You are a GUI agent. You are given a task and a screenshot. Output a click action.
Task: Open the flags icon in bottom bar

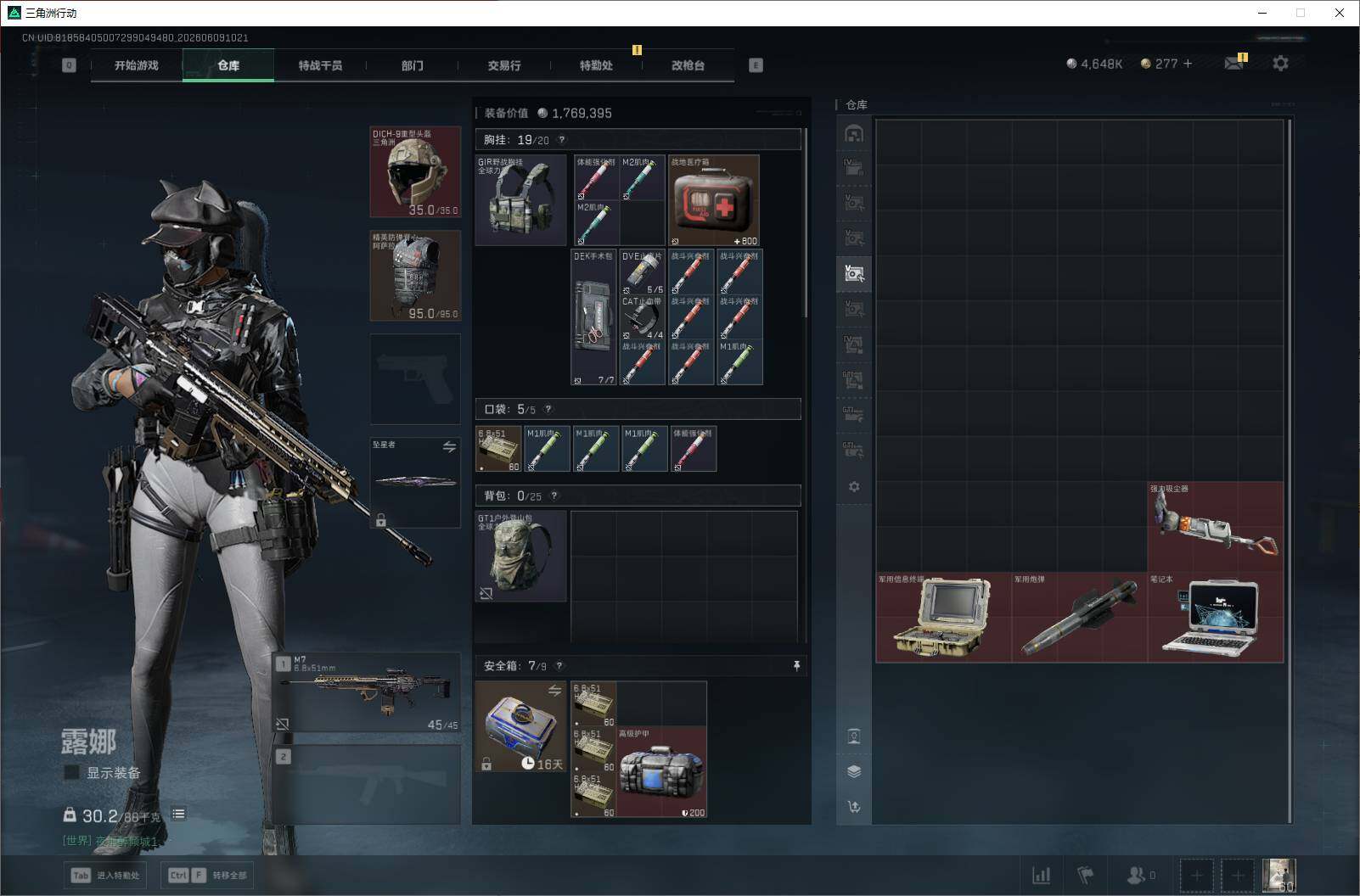(x=1086, y=875)
